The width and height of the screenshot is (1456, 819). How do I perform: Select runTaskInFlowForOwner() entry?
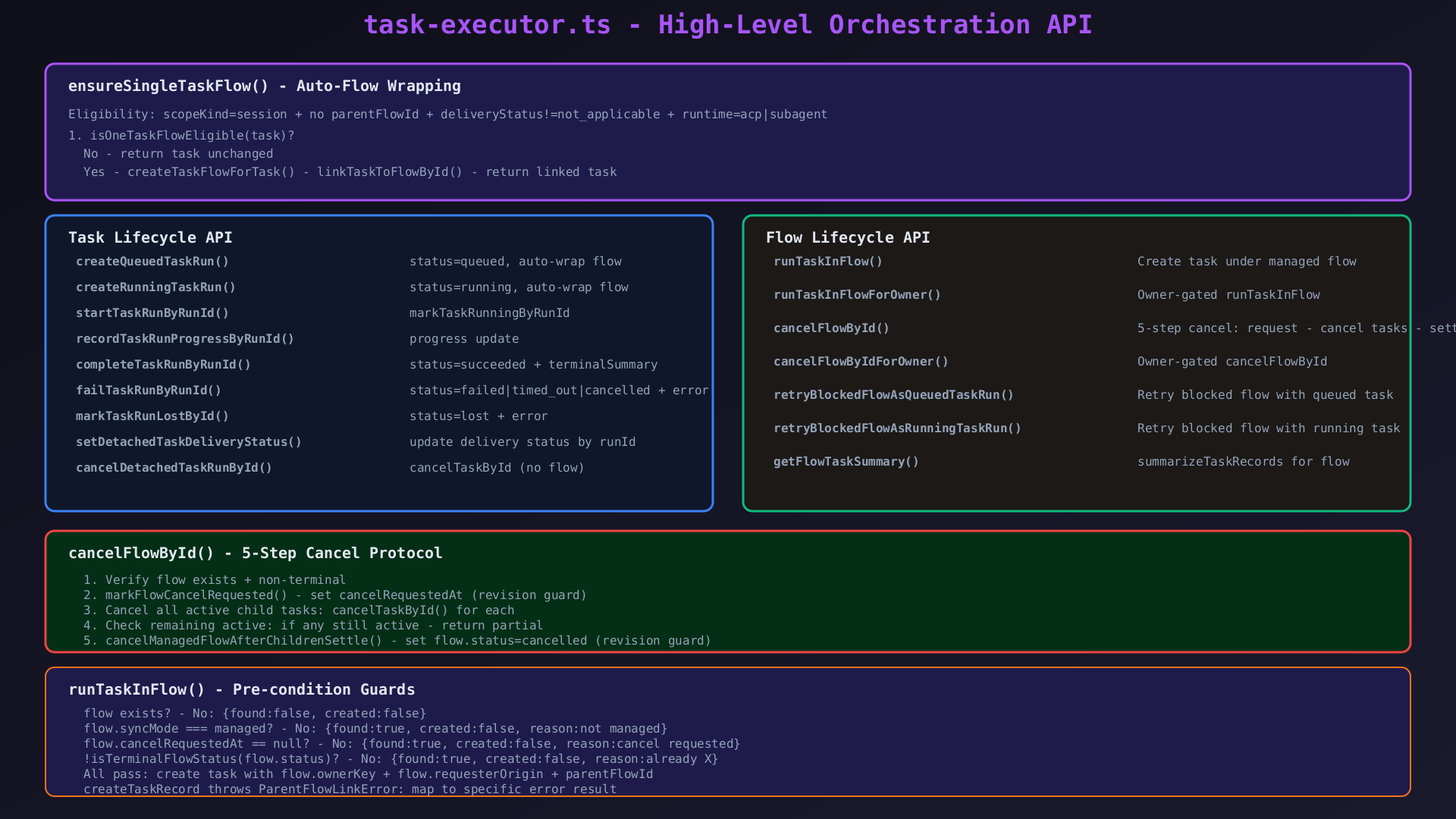[x=857, y=295]
